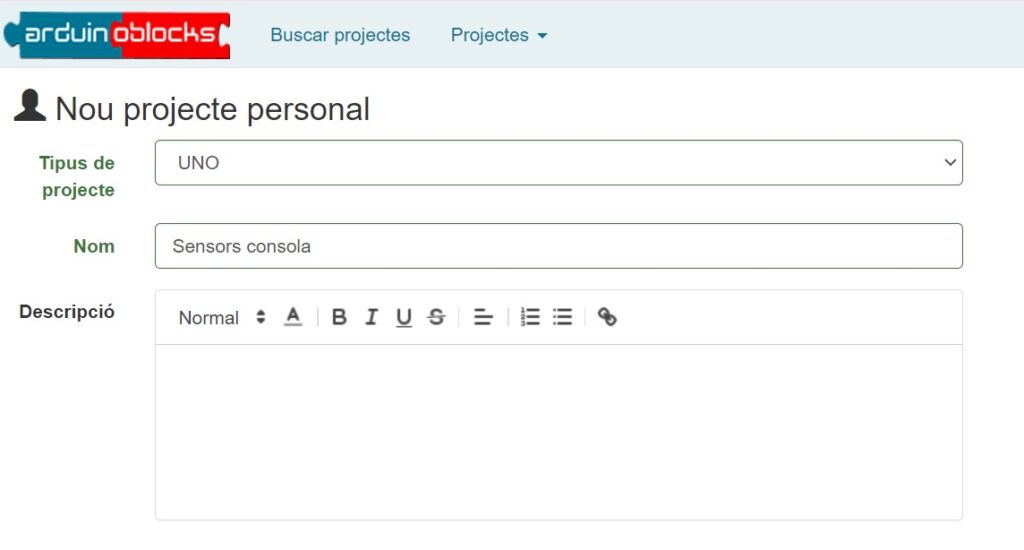Open the project type dropdown showing UNO
Image resolution: width=1024 pixels, height=550 pixels.
pos(558,163)
